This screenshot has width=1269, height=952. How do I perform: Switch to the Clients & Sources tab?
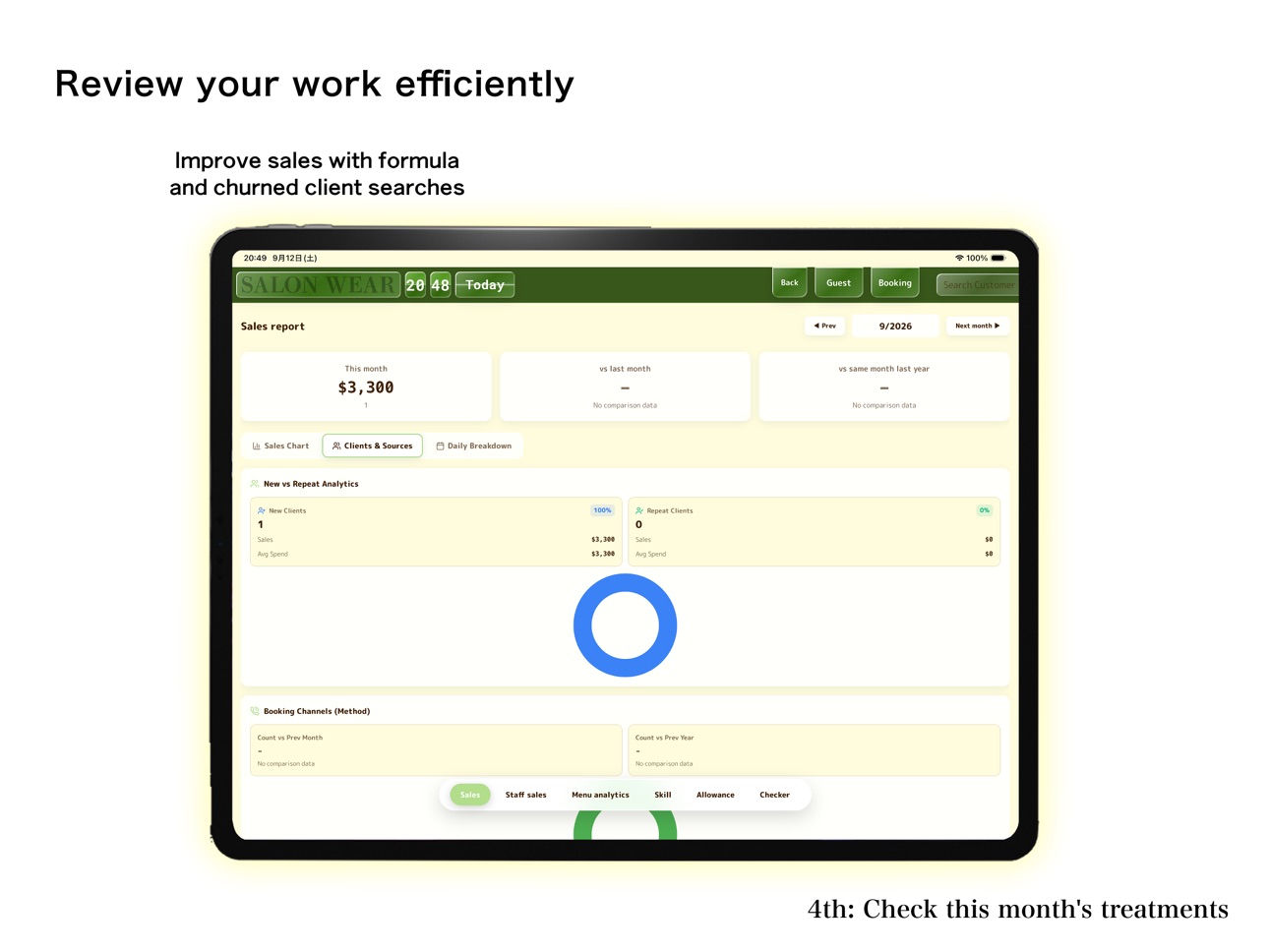(373, 446)
